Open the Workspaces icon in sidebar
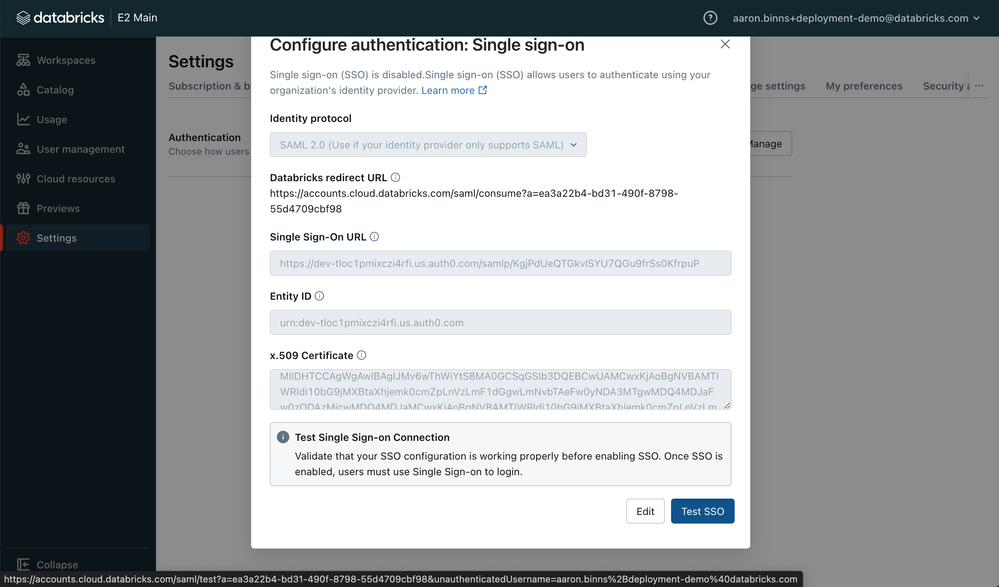Image resolution: width=999 pixels, height=587 pixels. click(x=23, y=60)
